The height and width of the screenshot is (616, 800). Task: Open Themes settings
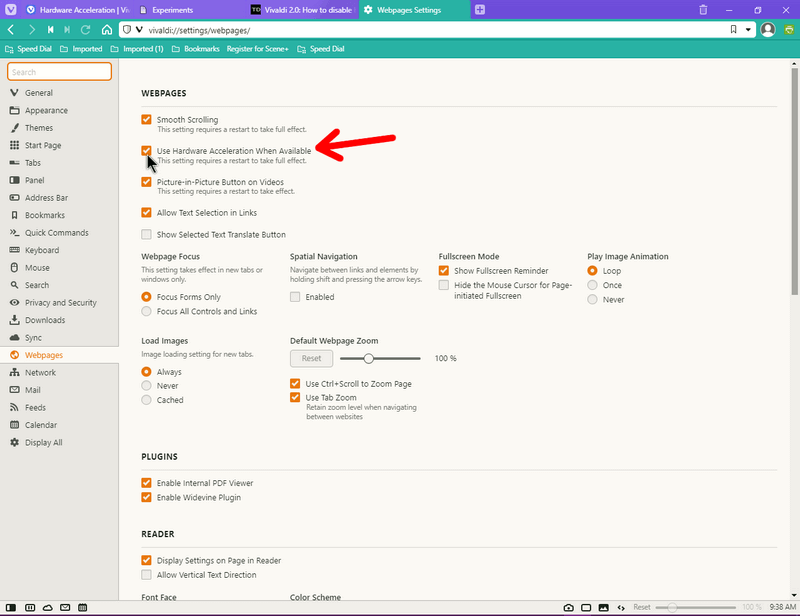(x=59, y=128)
